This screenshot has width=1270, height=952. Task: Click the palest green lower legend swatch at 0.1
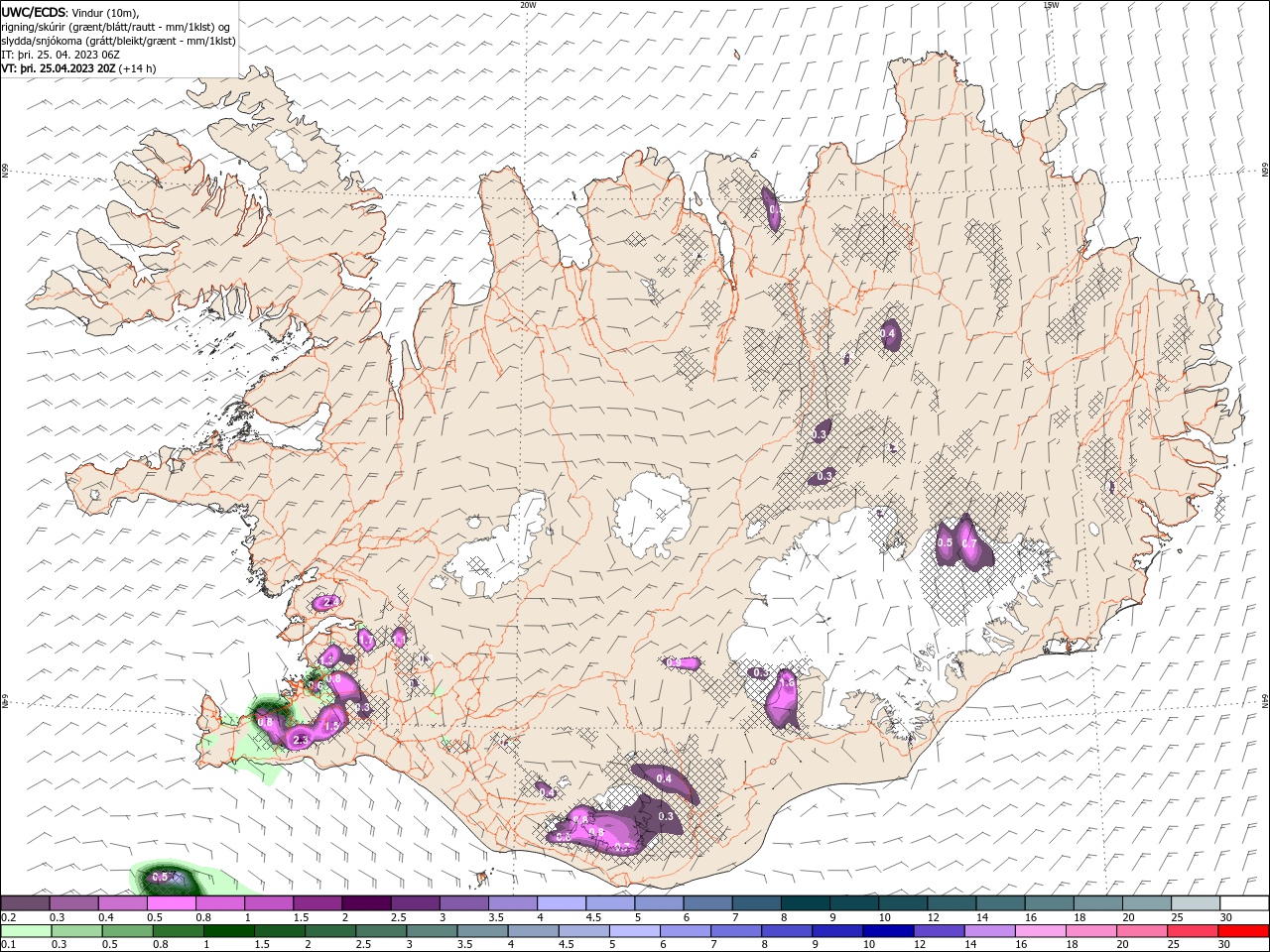25,931
